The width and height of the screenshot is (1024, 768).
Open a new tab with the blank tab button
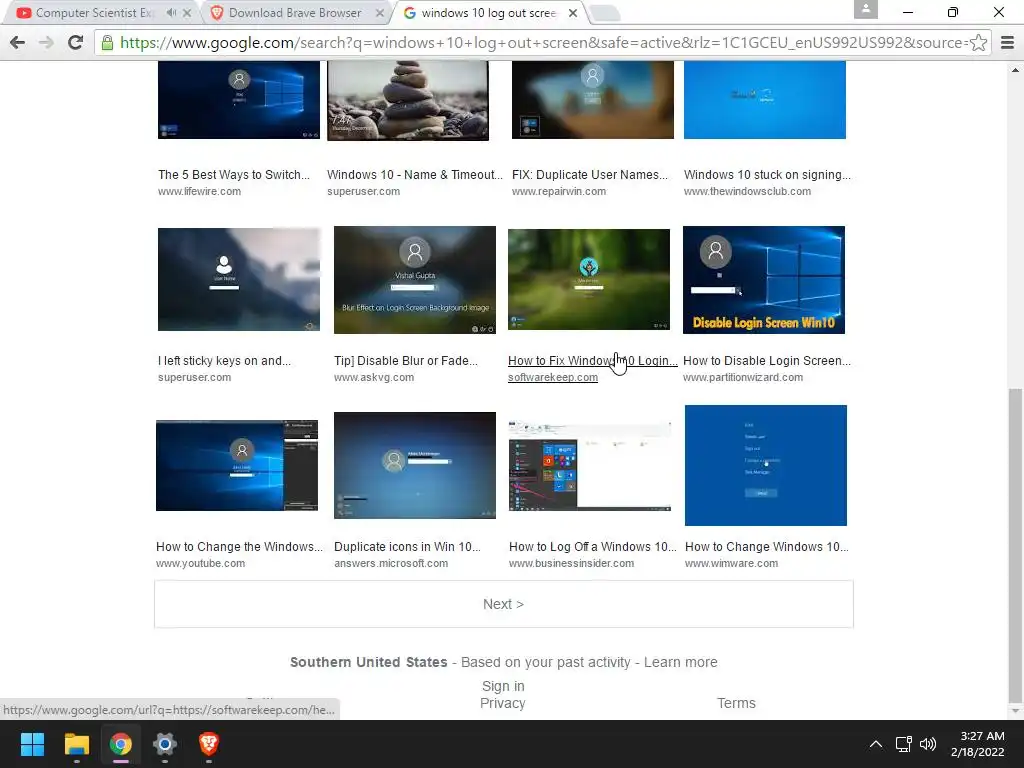(x=605, y=12)
